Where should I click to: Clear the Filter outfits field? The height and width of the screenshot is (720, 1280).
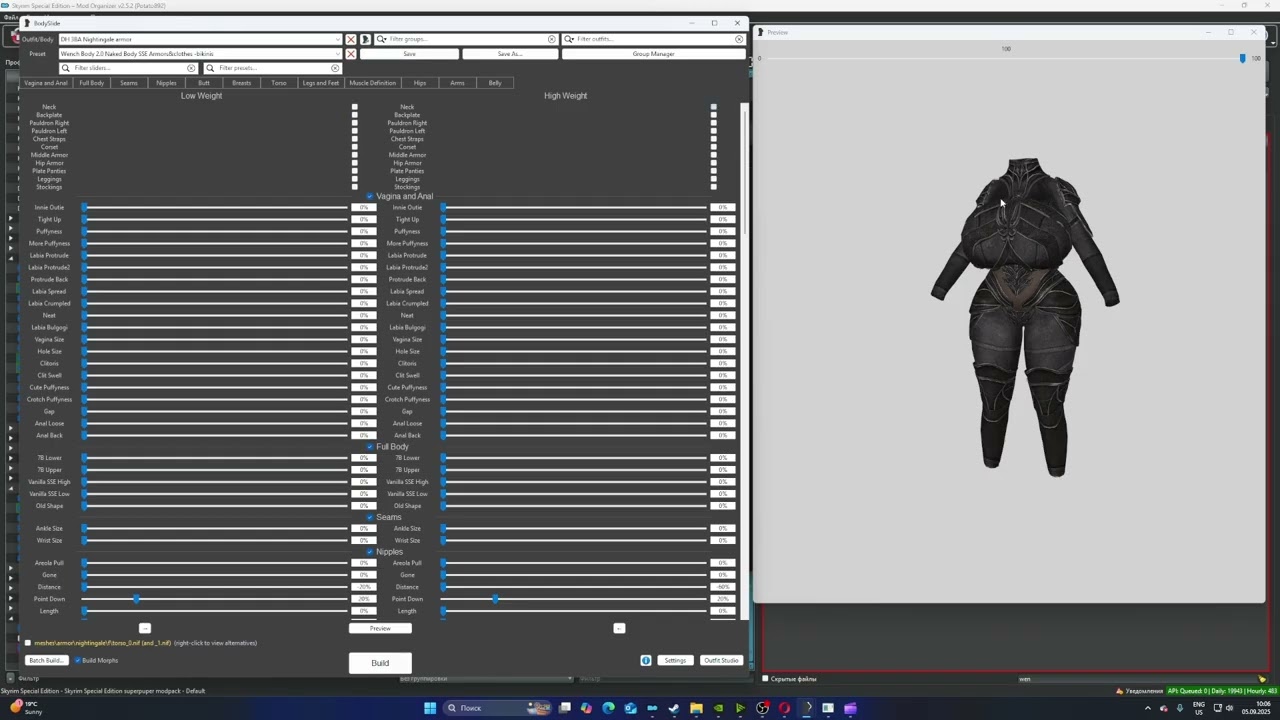pos(739,39)
